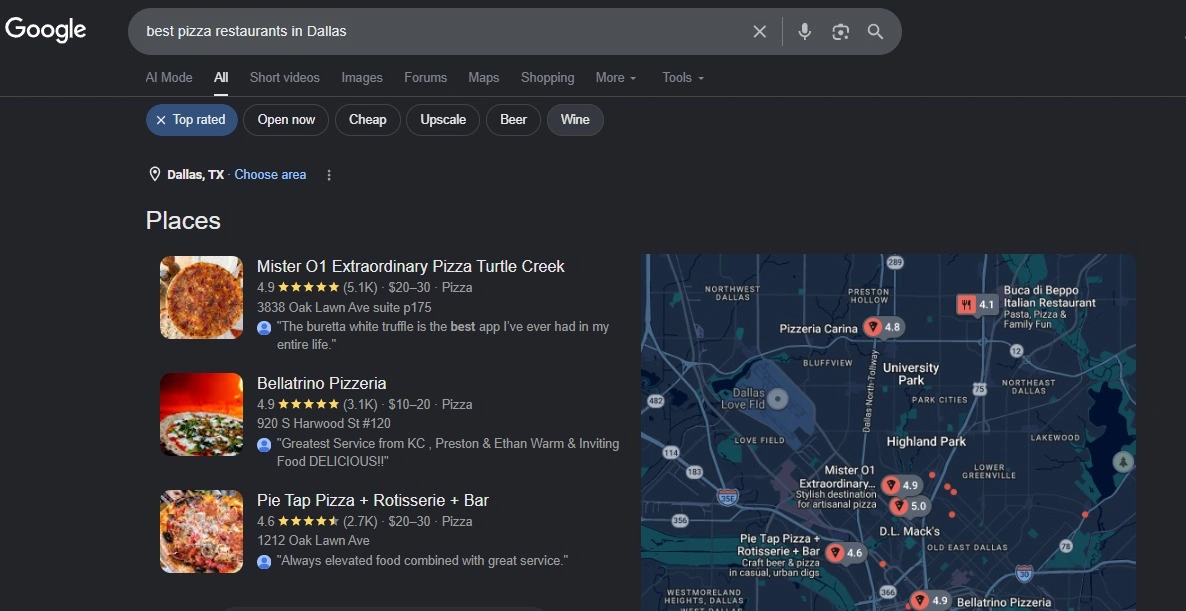Open the Tools dropdown
1186x611 pixels.
pyautogui.click(x=683, y=78)
